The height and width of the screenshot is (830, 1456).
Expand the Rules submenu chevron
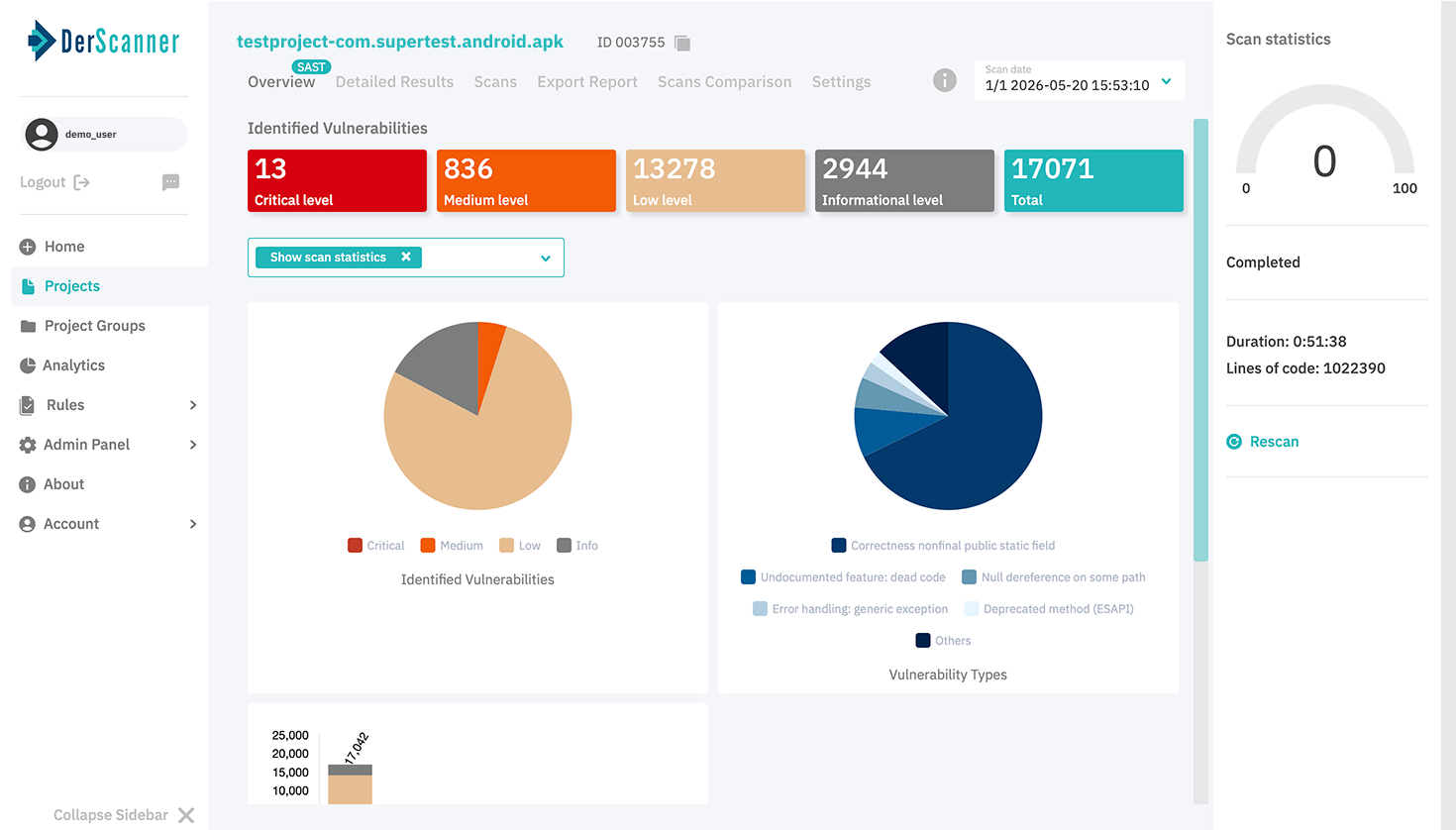pos(193,405)
